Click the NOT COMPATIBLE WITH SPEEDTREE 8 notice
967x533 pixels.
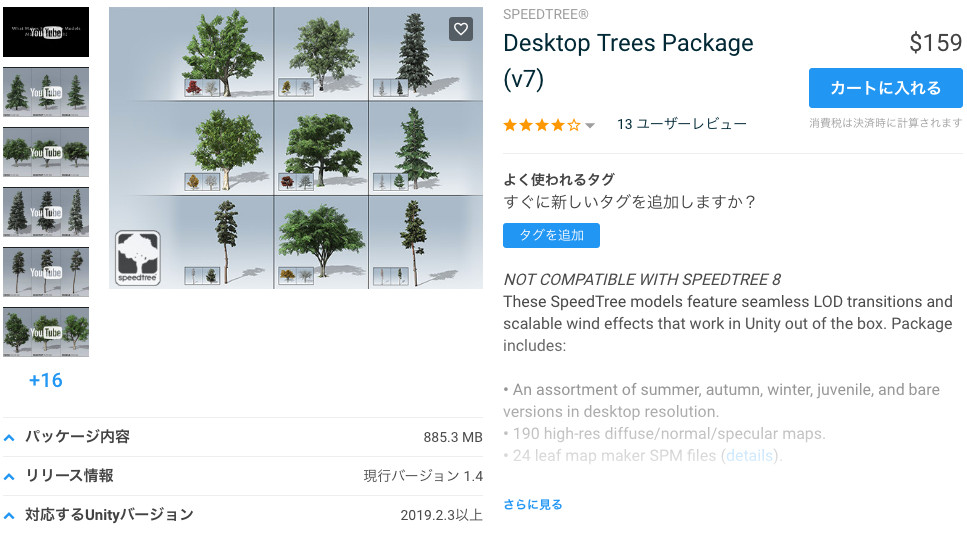642,280
